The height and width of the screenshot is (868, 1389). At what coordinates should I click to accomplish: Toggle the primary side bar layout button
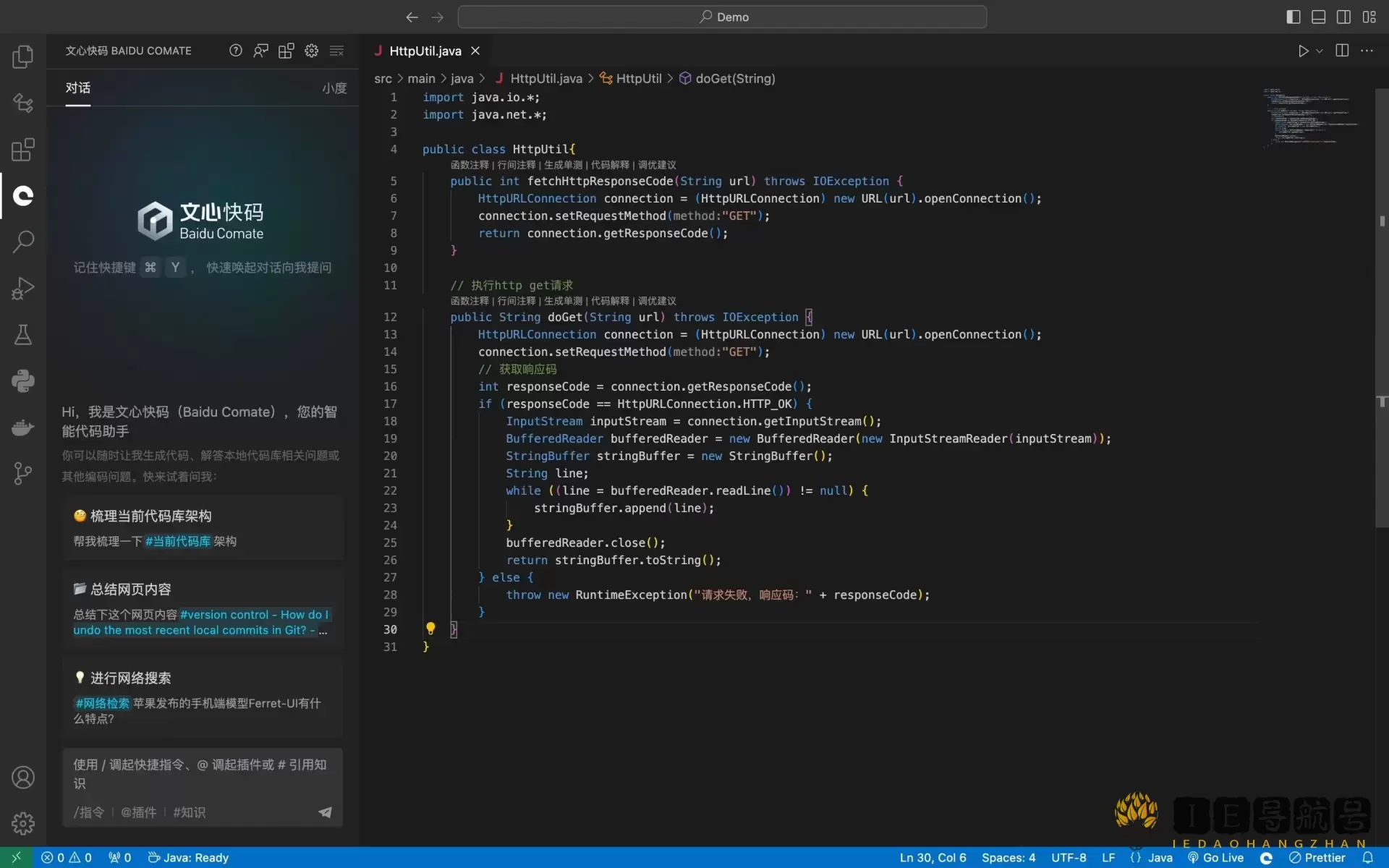1294,17
